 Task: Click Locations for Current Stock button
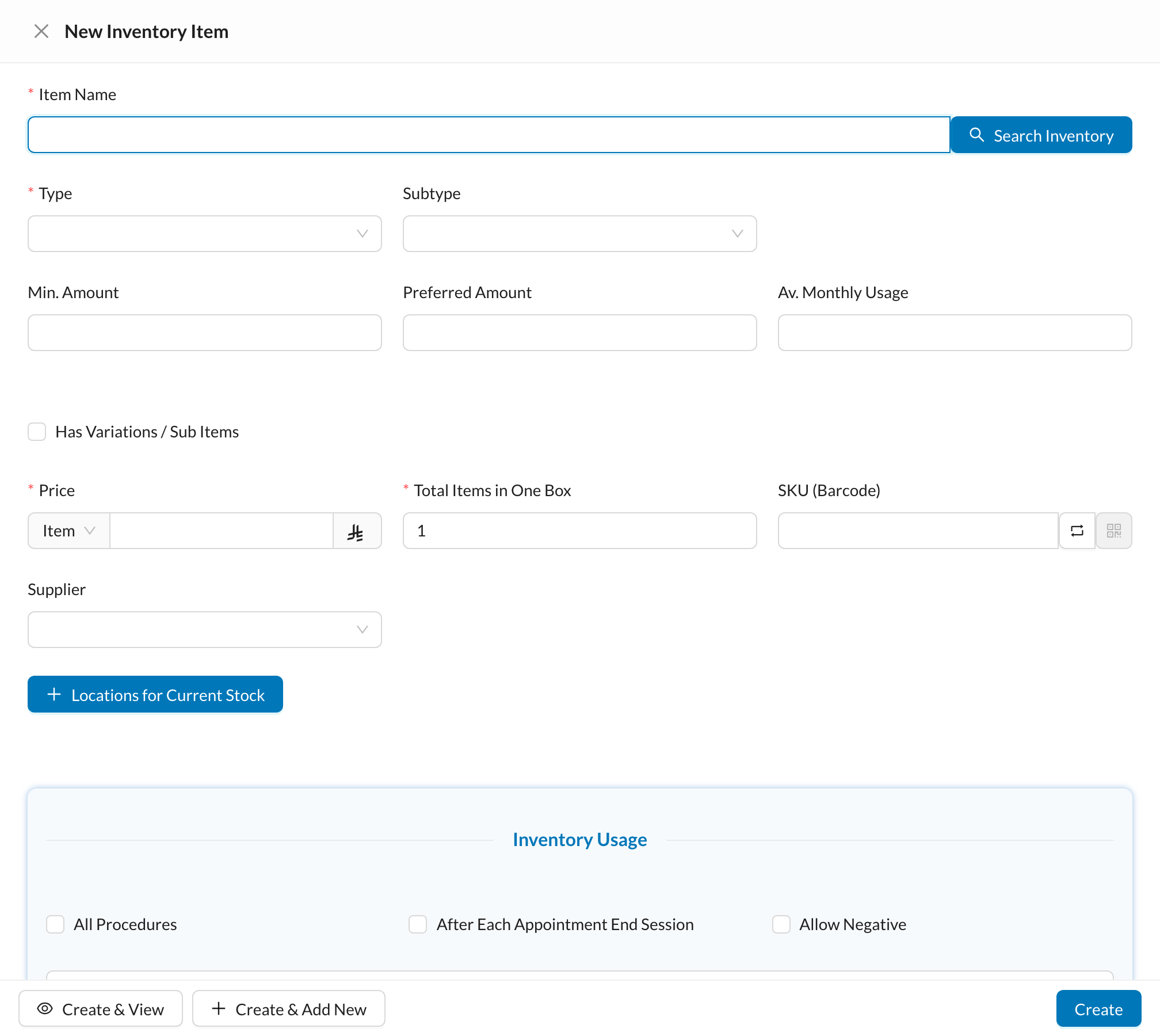point(155,694)
